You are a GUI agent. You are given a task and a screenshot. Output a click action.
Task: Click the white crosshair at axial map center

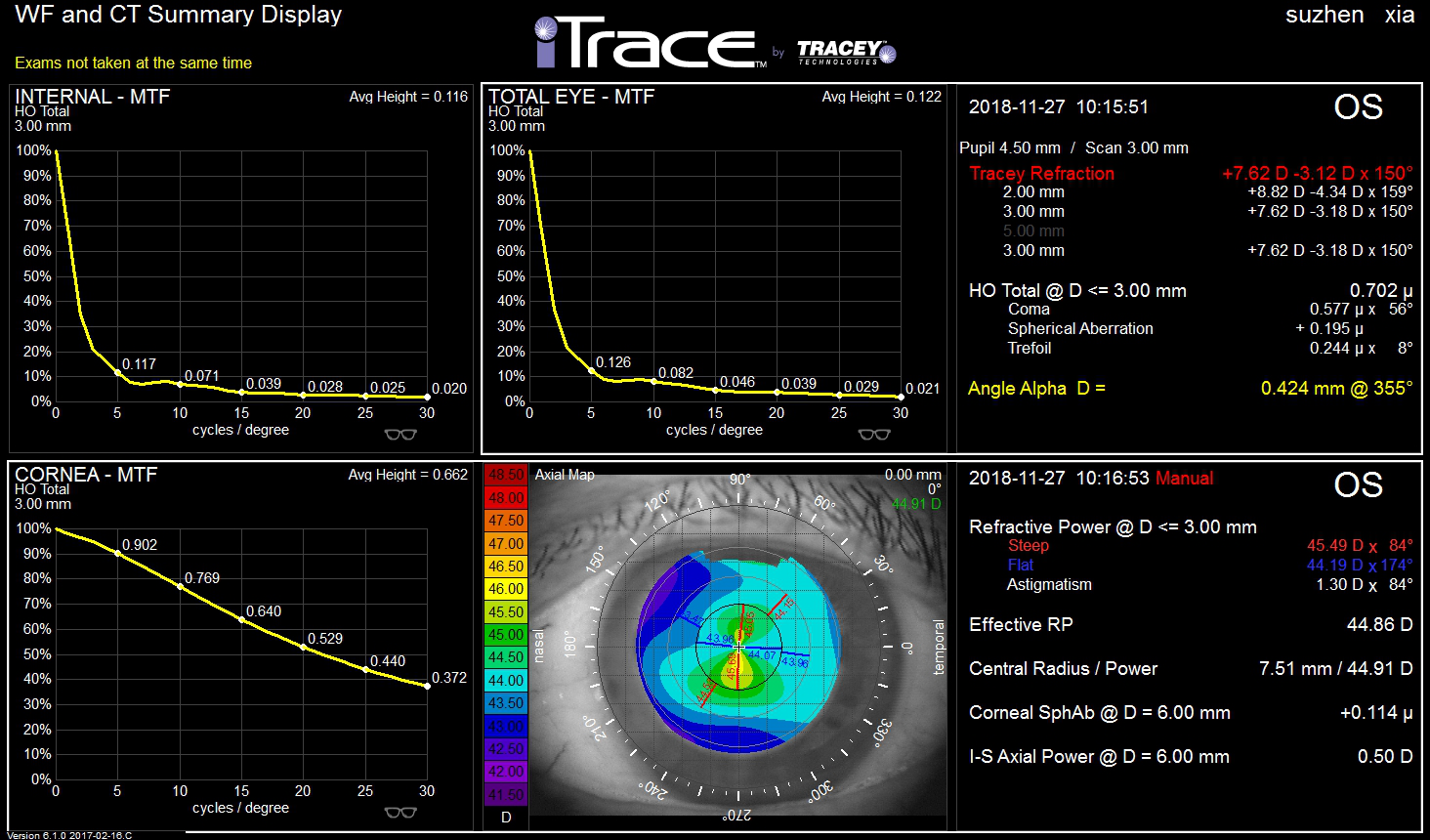pos(739,646)
